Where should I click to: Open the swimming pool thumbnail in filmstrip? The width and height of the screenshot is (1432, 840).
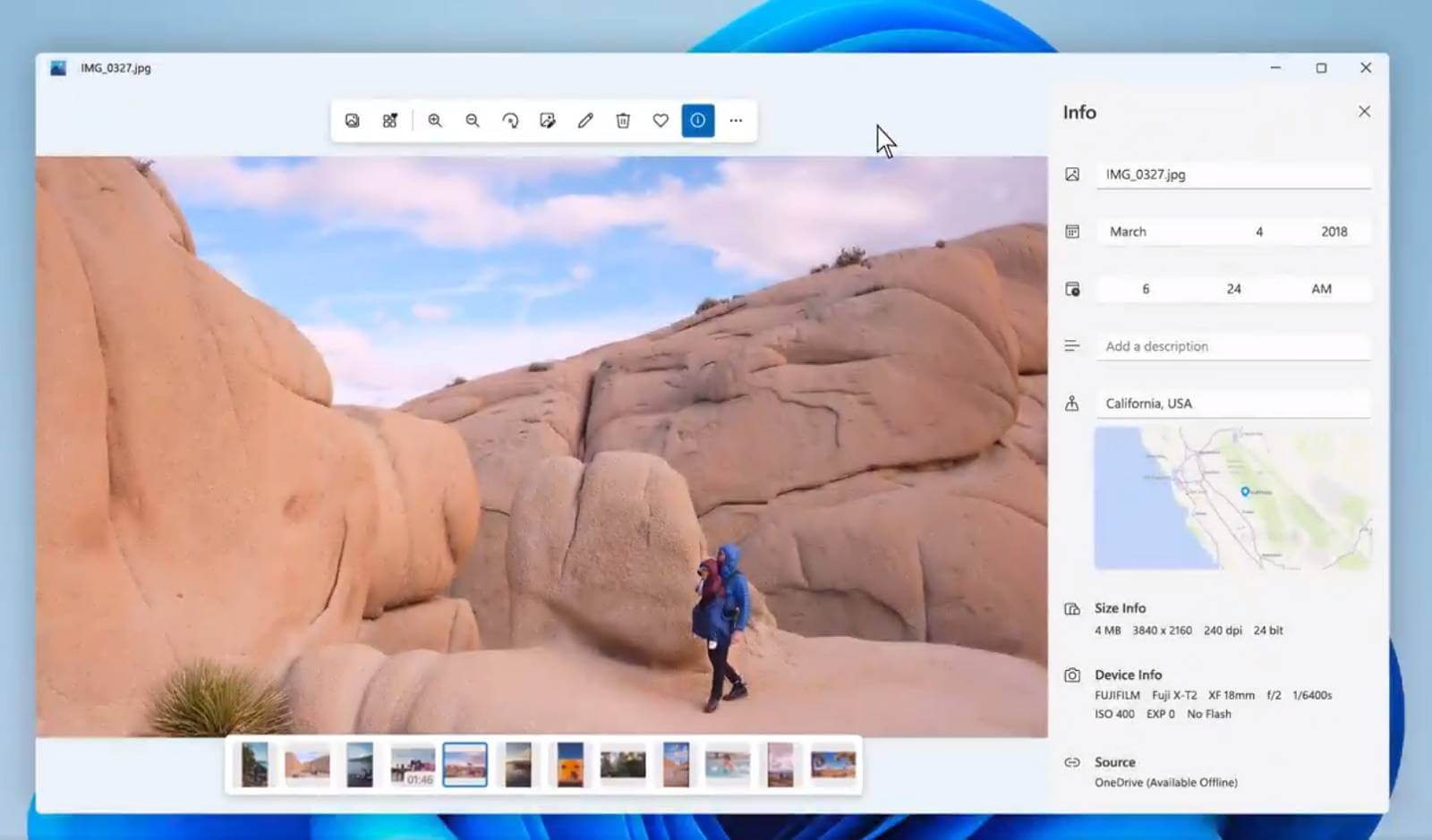click(x=728, y=765)
